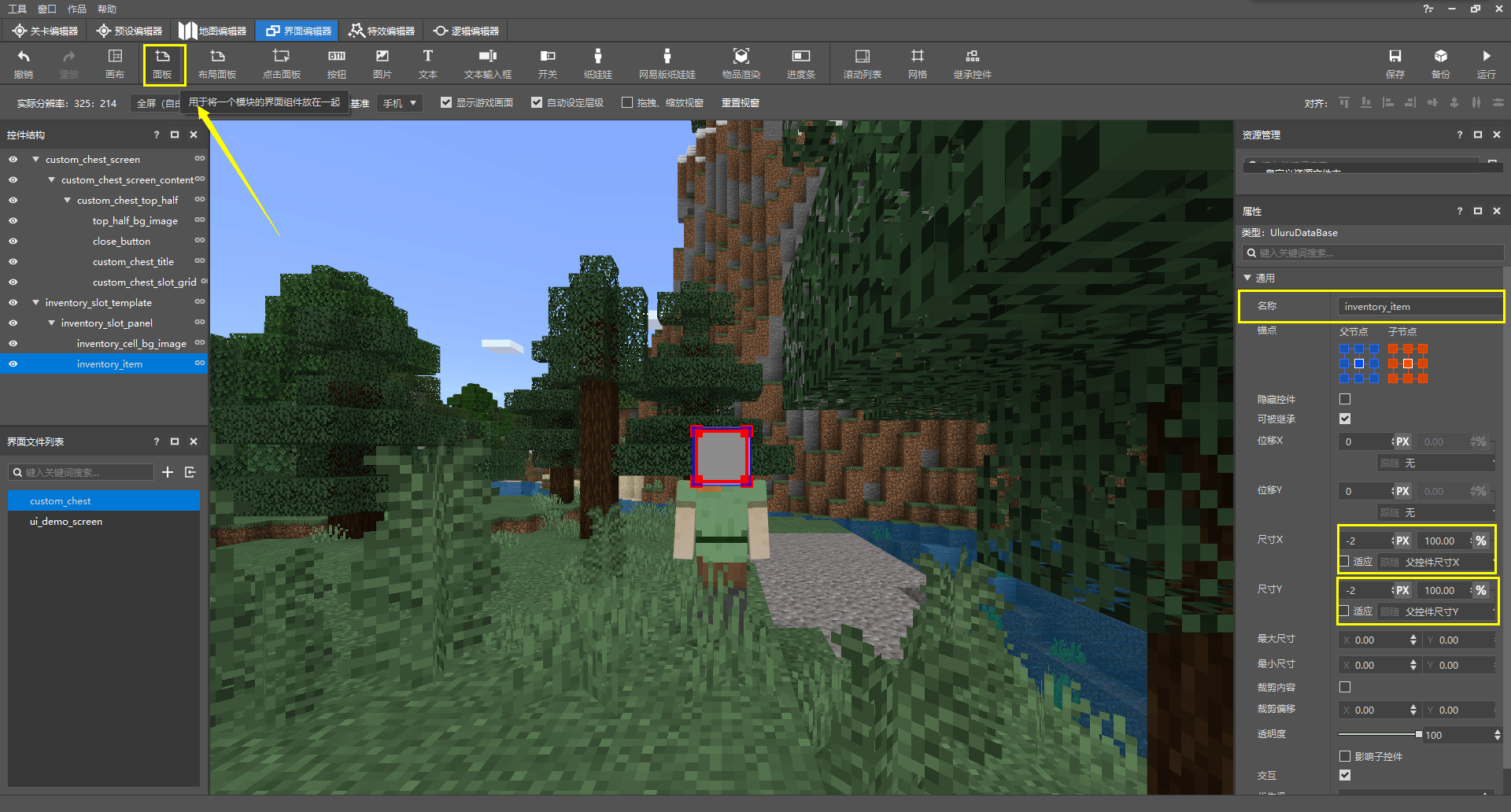The height and width of the screenshot is (812, 1511).
Task: Hide close_button with its eye icon
Action: (x=13, y=241)
